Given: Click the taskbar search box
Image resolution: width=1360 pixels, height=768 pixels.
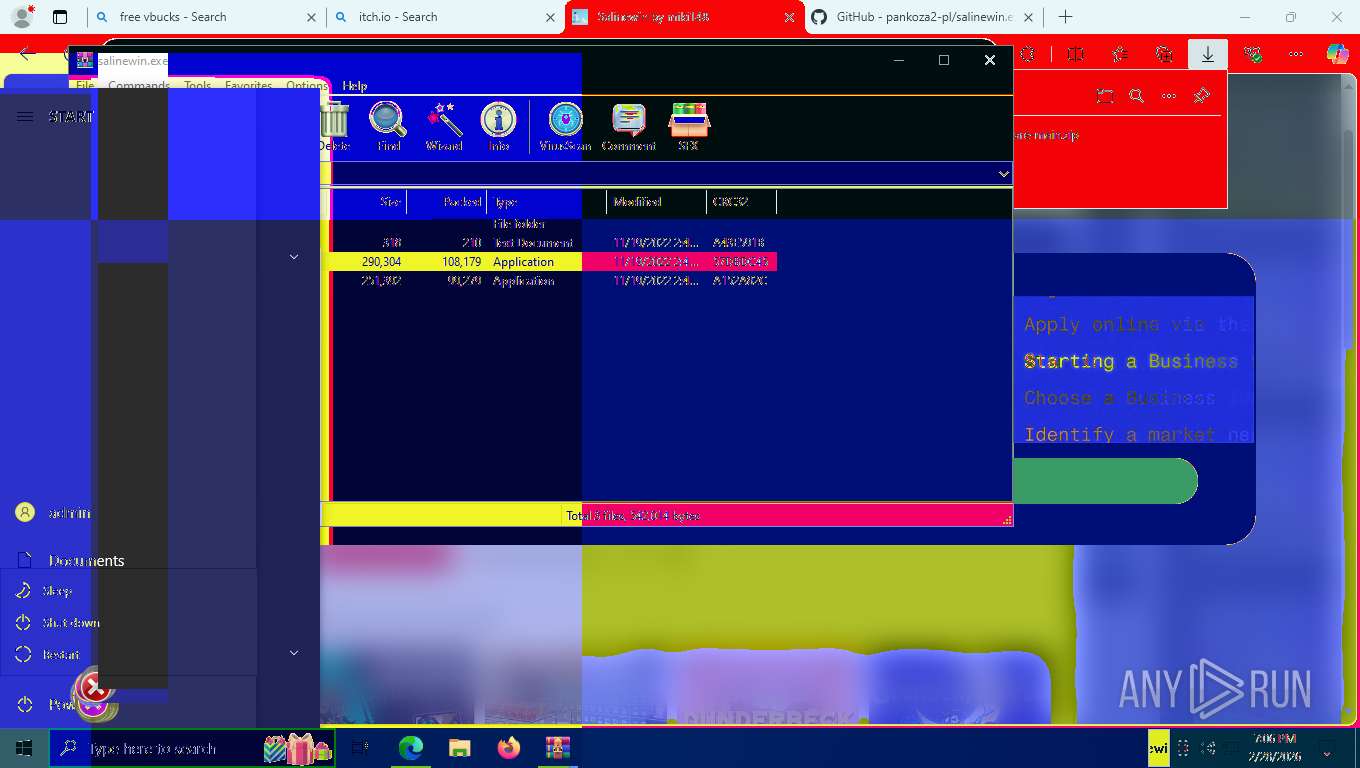Looking at the screenshot, I should (x=192, y=748).
